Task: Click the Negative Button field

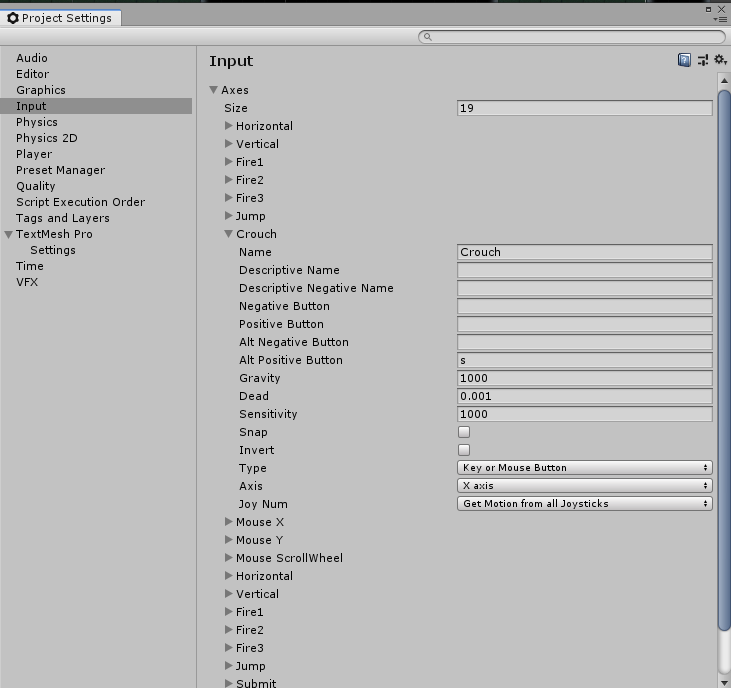Action: [585, 306]
